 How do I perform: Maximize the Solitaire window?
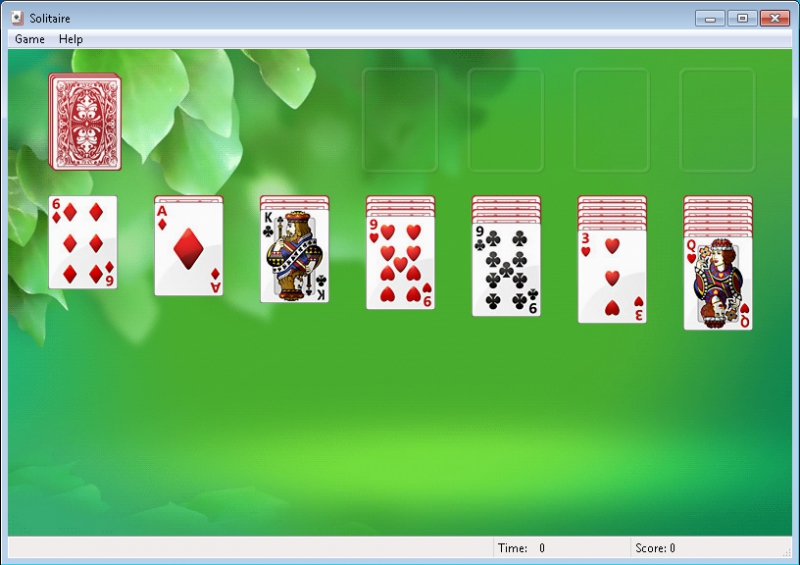coord(742,18)
